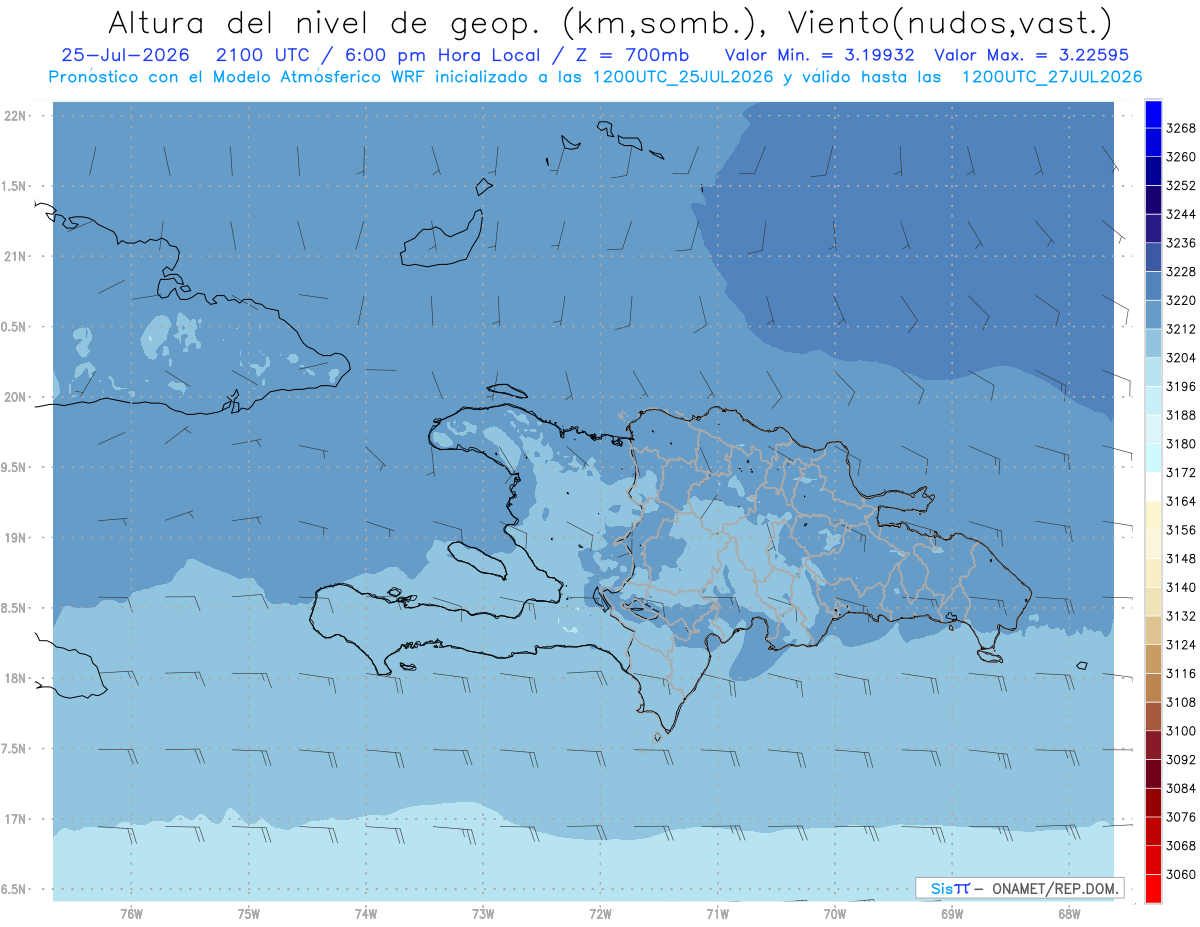Click the '17N' latitude label

point(17,819)
